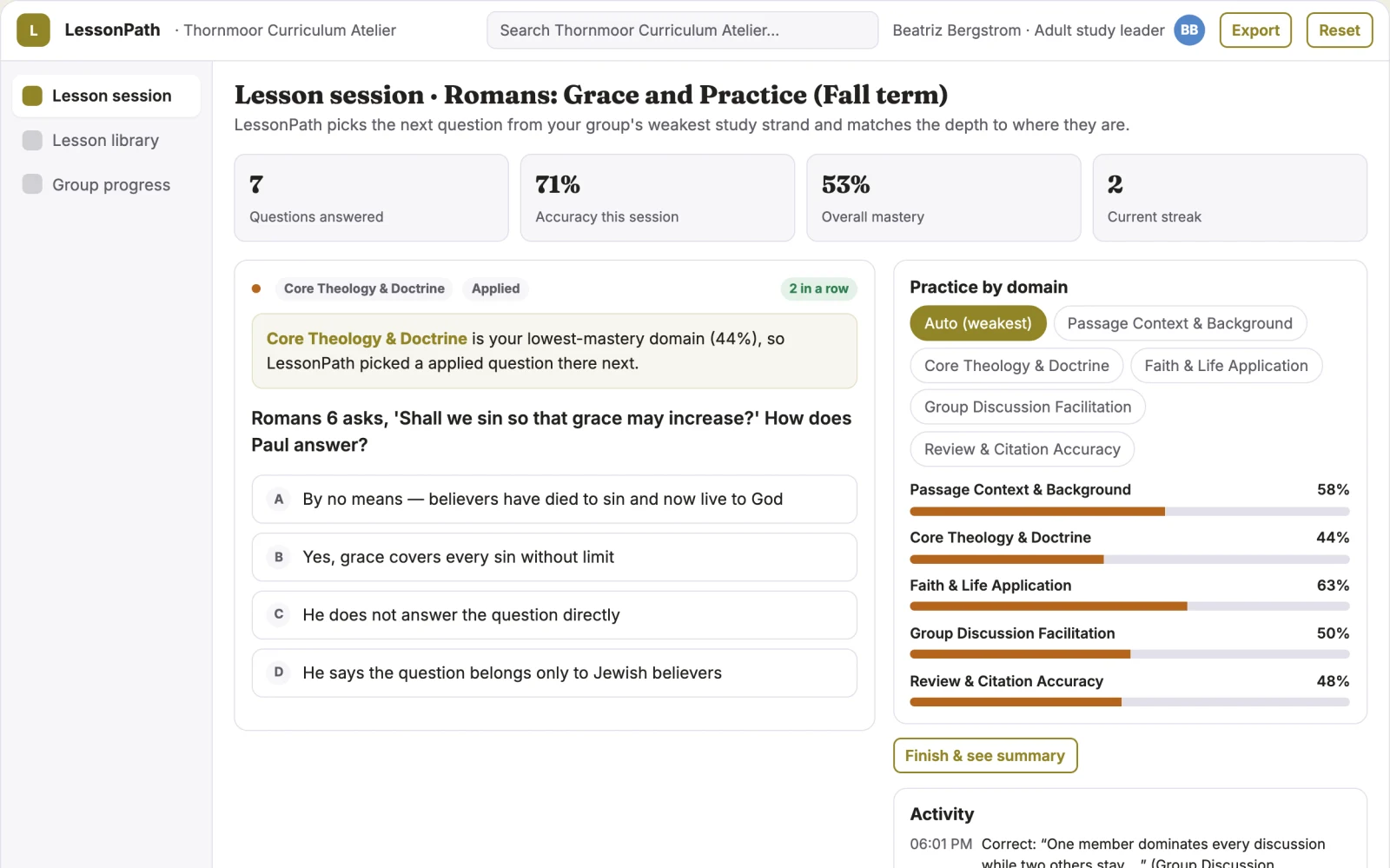Click the '2 in a row' streak badge
1390x868 pixels.
(x=818, y=288)
